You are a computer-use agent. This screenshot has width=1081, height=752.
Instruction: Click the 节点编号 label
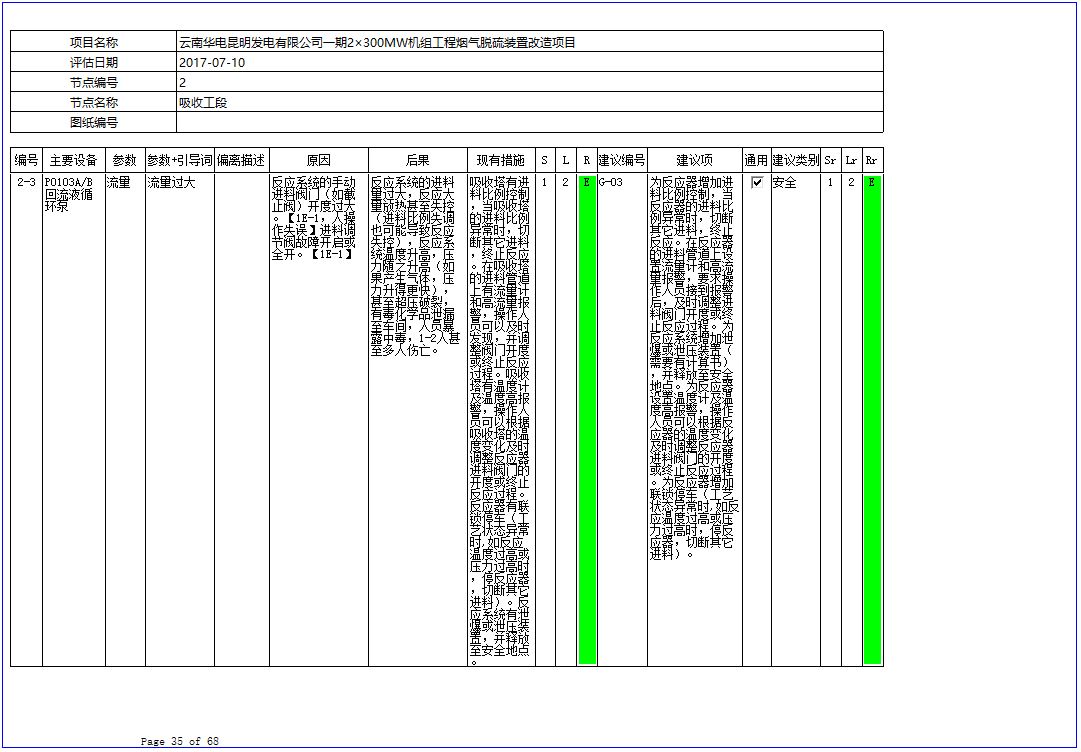coord(94,82)
